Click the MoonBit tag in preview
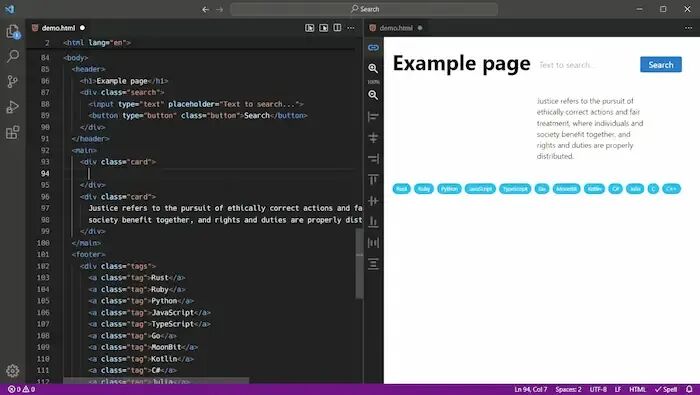 click(567, 189)
